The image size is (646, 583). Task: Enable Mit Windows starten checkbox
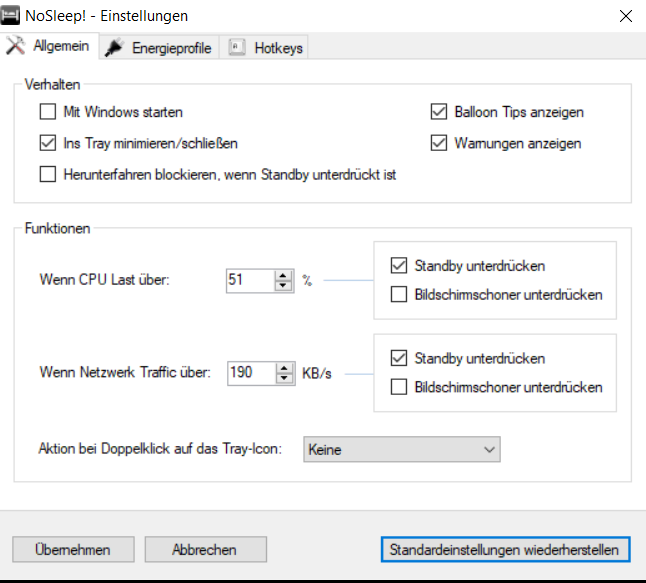pyautogui.click(x=48, y=112)
